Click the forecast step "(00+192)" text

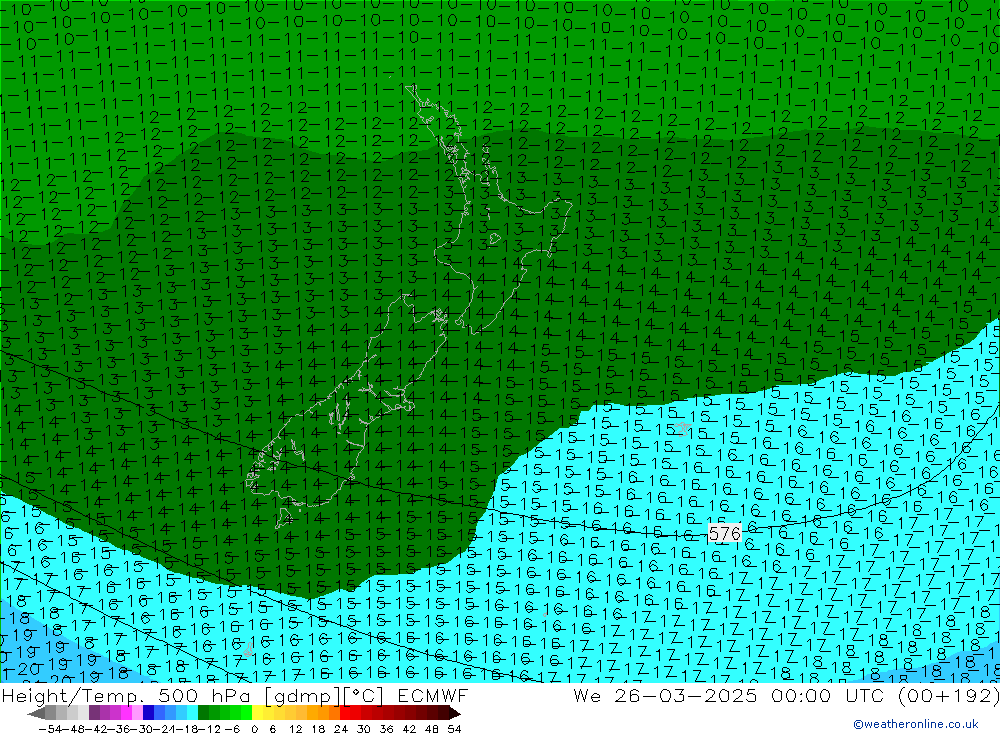pyautogui.click(x=948, y=695)
